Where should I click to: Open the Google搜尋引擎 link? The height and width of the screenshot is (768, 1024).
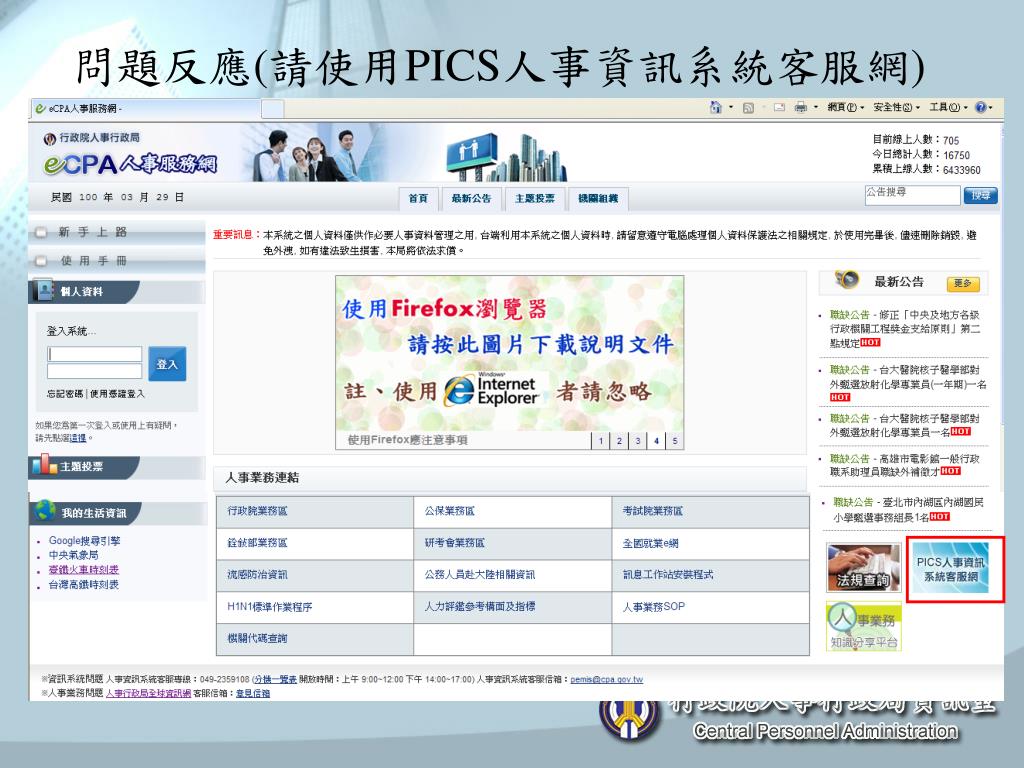[x=84, y=541]
